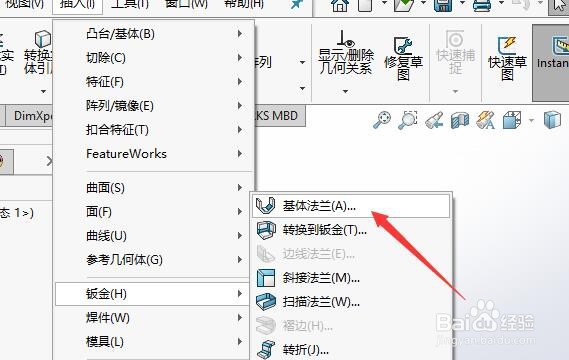Open dropdown arrow next to print icon
Viewport: 569px width, 360px height.
(501, 4)
